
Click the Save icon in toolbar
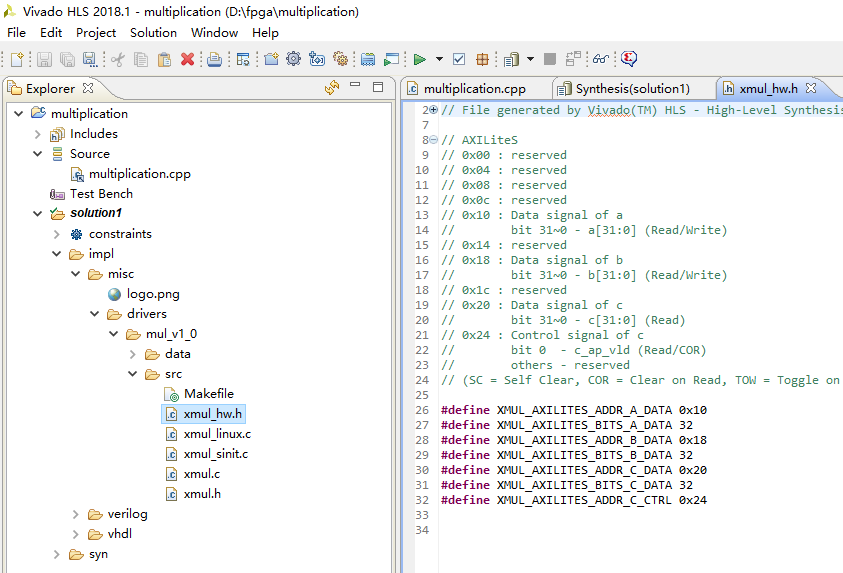pyautogui.click(x=45, y=59)
